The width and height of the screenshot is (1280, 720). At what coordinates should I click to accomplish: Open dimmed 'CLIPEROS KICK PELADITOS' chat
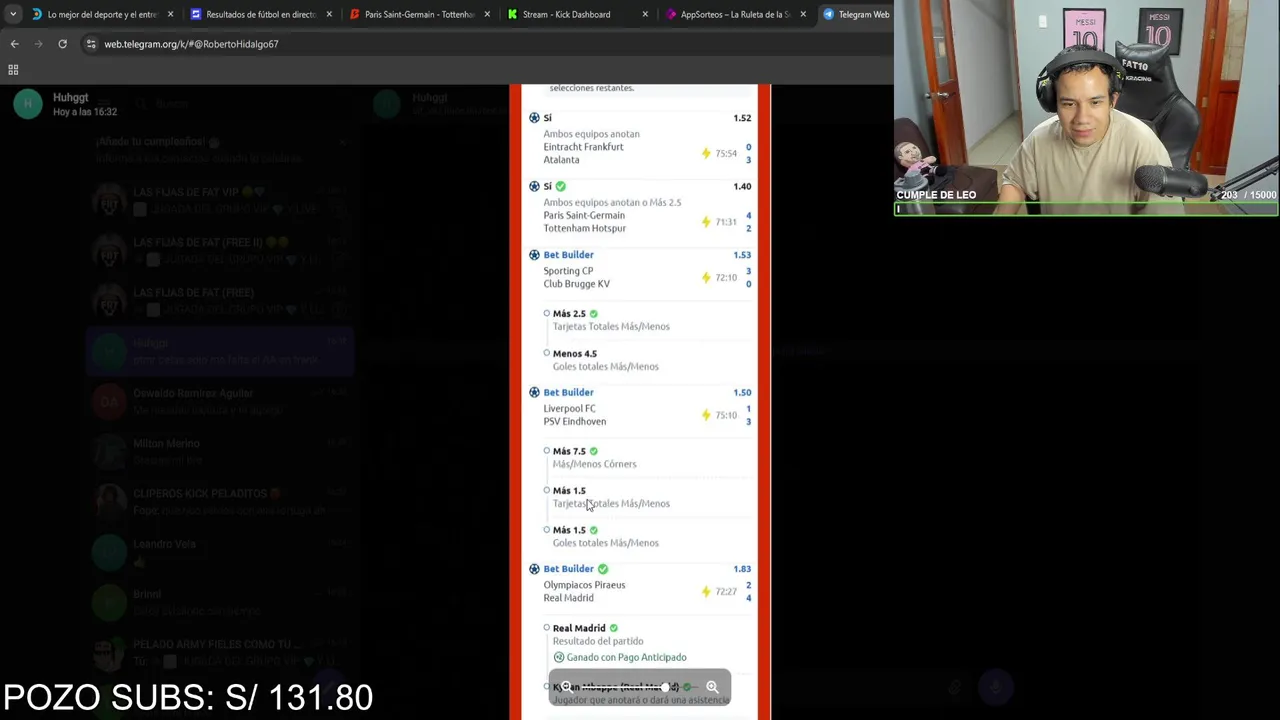click(220, 502)
